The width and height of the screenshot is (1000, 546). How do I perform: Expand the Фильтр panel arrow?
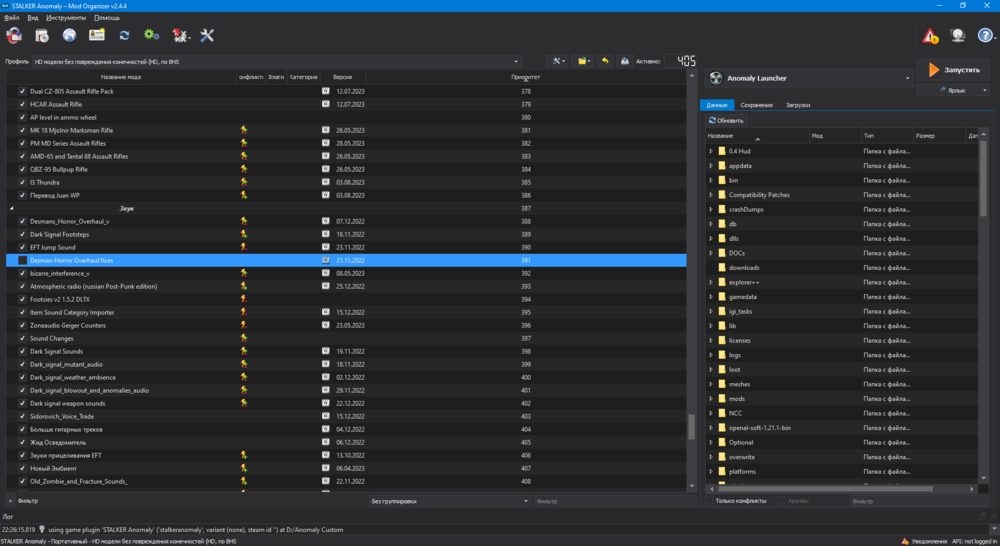pos(10,501)
